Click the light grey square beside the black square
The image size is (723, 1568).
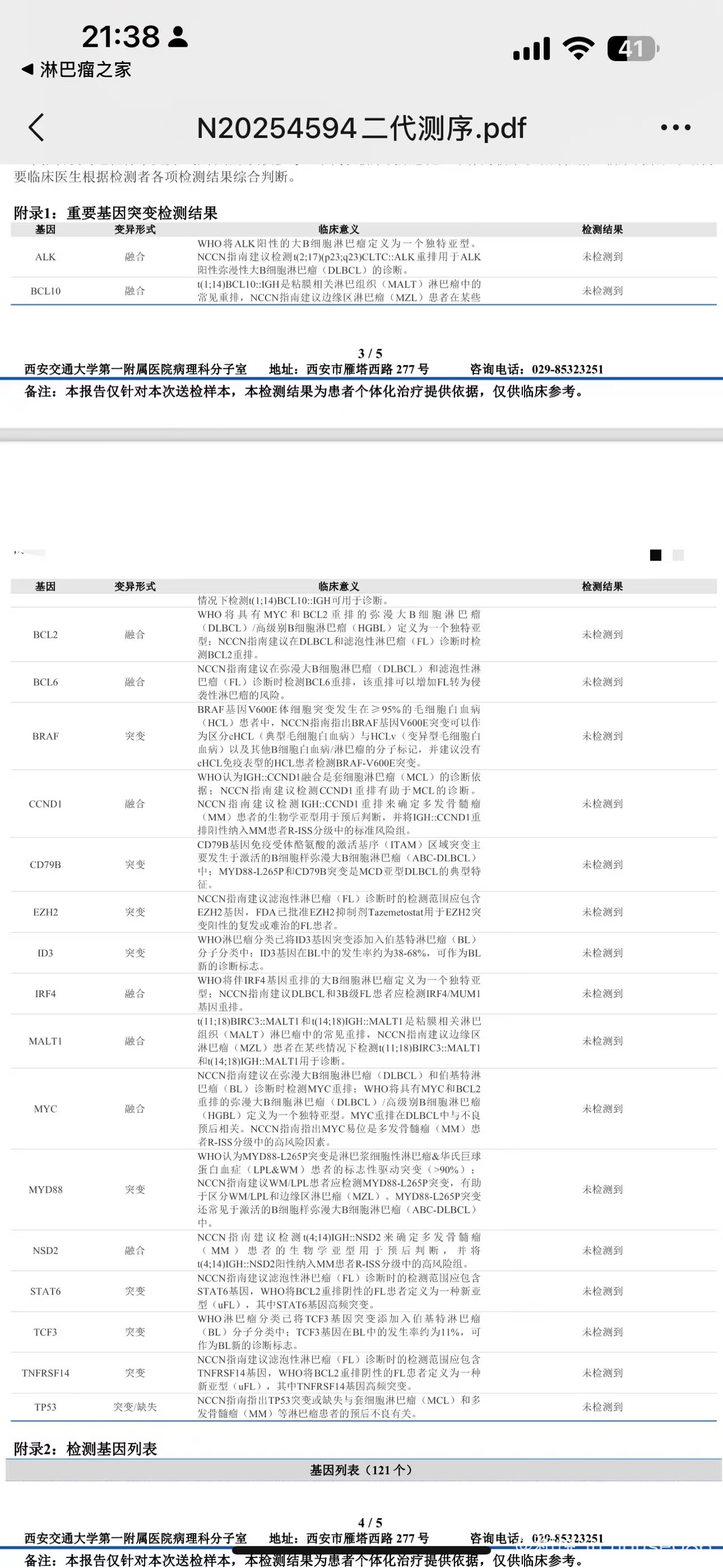pos(678,555)
